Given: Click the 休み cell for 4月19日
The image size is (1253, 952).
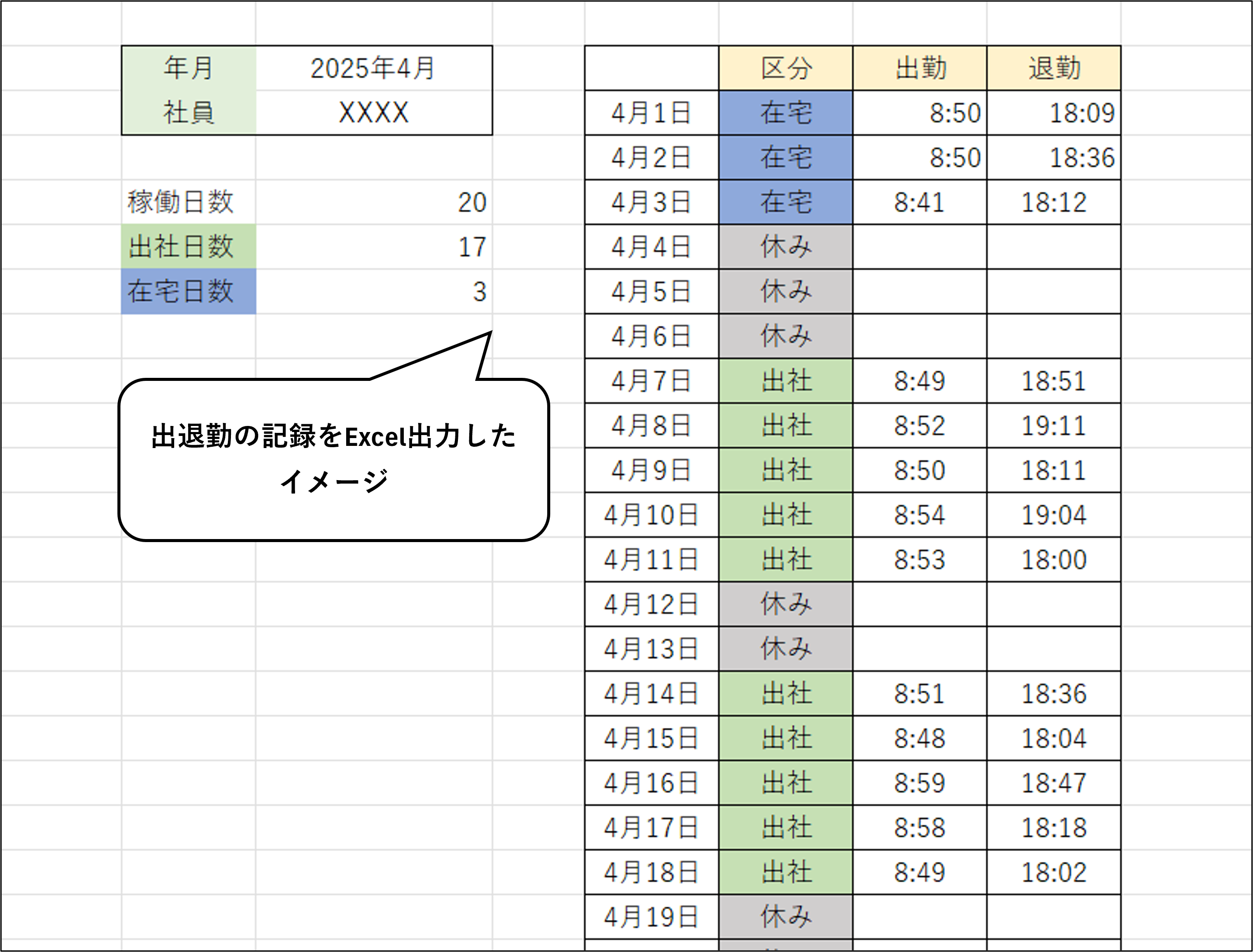Looking at the screenshot, I should 786,917.
